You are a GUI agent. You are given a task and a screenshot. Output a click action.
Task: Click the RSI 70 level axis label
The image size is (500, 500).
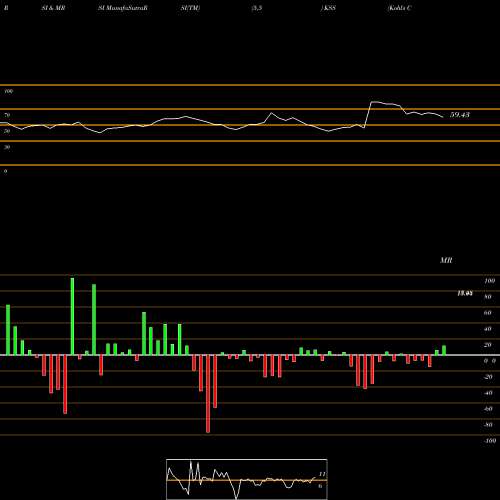(x=7, y=115)
